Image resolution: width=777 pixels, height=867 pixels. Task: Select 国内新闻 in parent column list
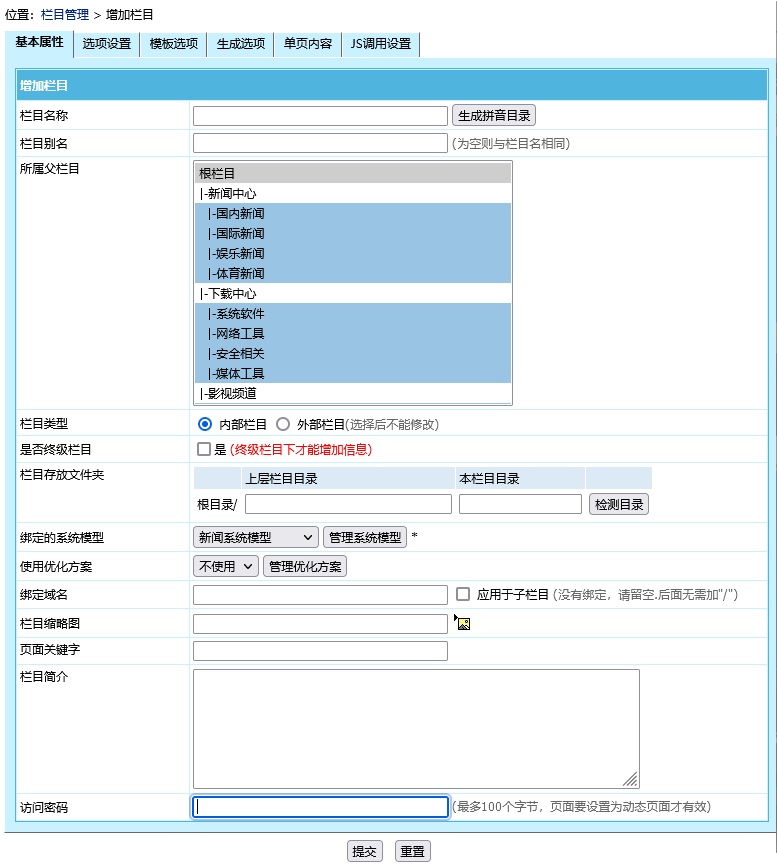pos(238,213)
